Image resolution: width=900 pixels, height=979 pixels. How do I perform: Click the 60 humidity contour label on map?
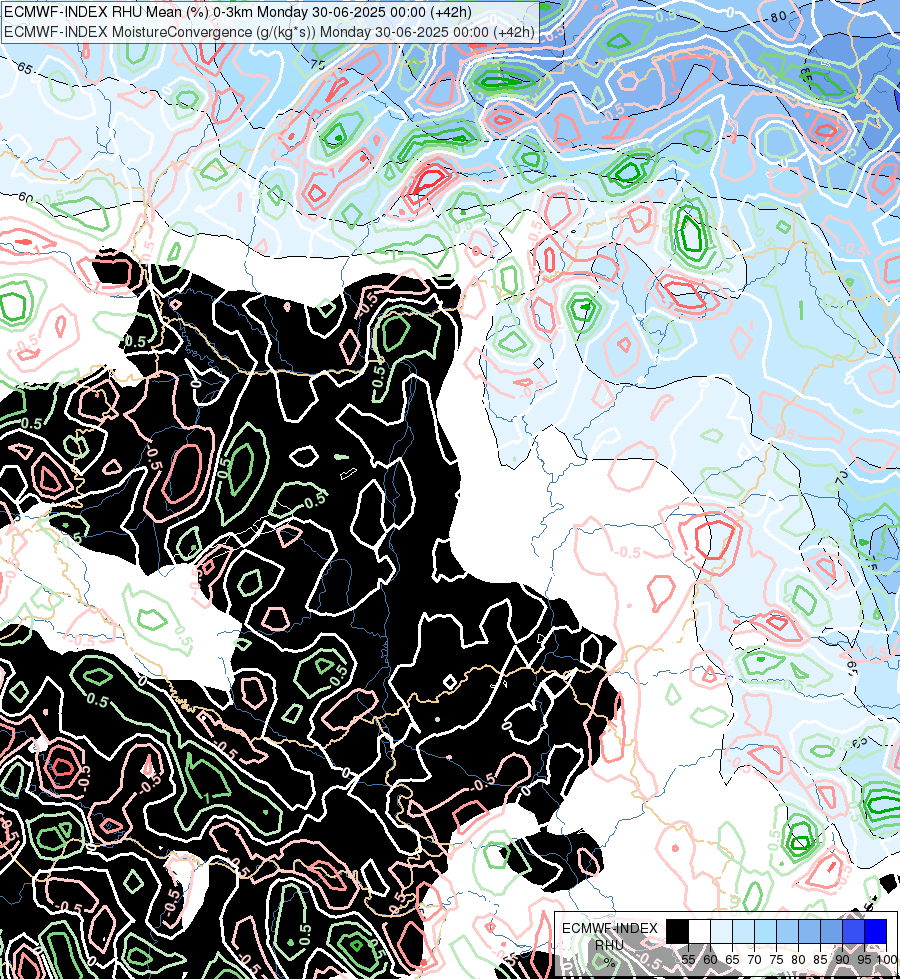26,198
